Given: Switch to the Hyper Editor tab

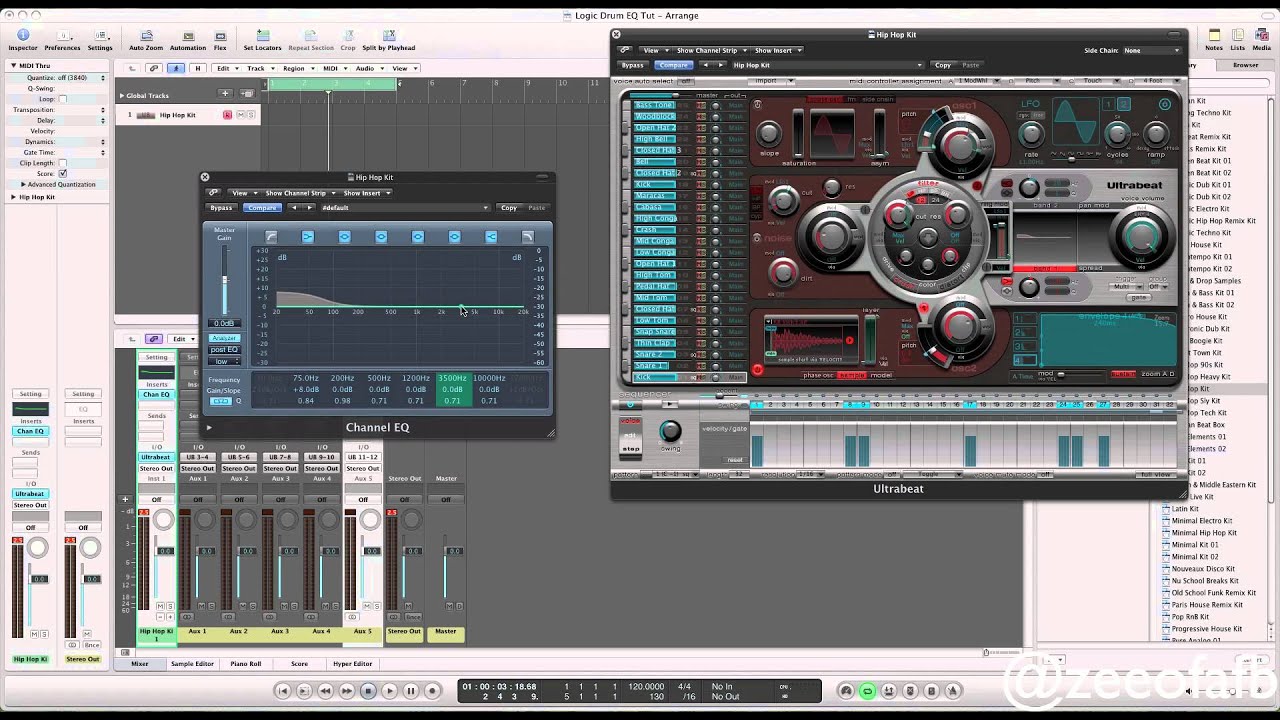Looking at the screenshot, I should [x=352, y=664].
